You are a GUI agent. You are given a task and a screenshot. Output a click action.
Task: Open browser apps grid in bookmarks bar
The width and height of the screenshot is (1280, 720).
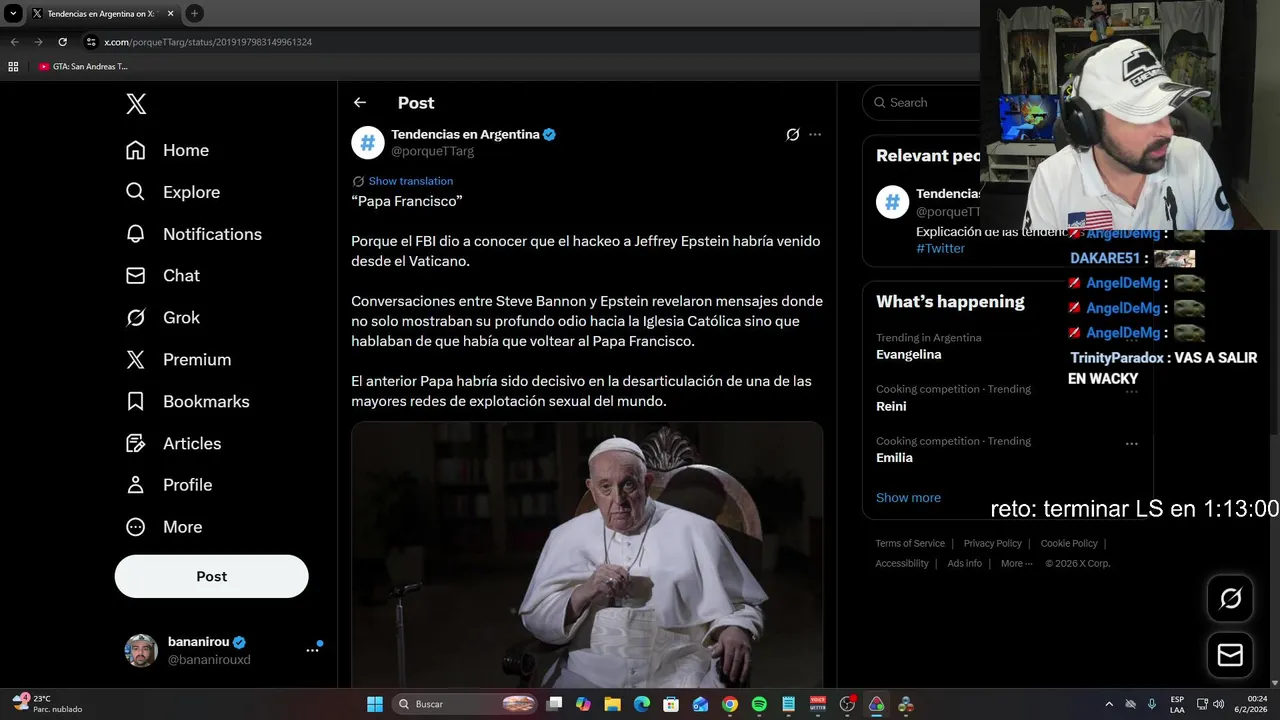(x=13, y=66)
